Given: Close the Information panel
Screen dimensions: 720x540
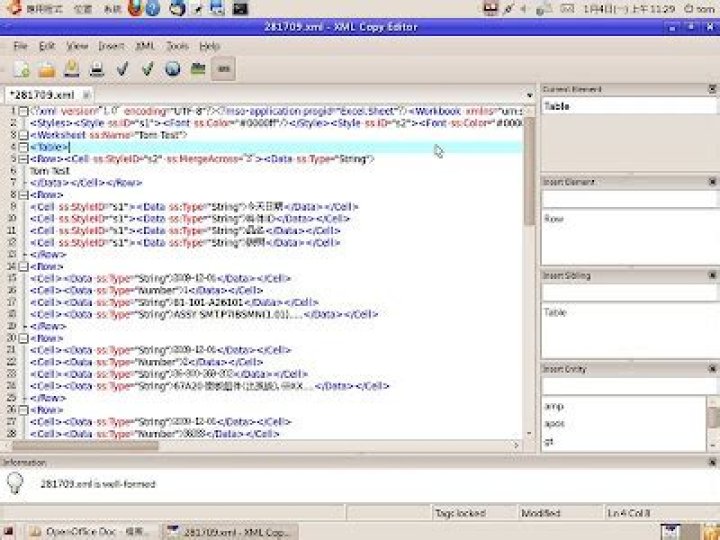Looking at the screenshot, I should click(x=712, y=462).
